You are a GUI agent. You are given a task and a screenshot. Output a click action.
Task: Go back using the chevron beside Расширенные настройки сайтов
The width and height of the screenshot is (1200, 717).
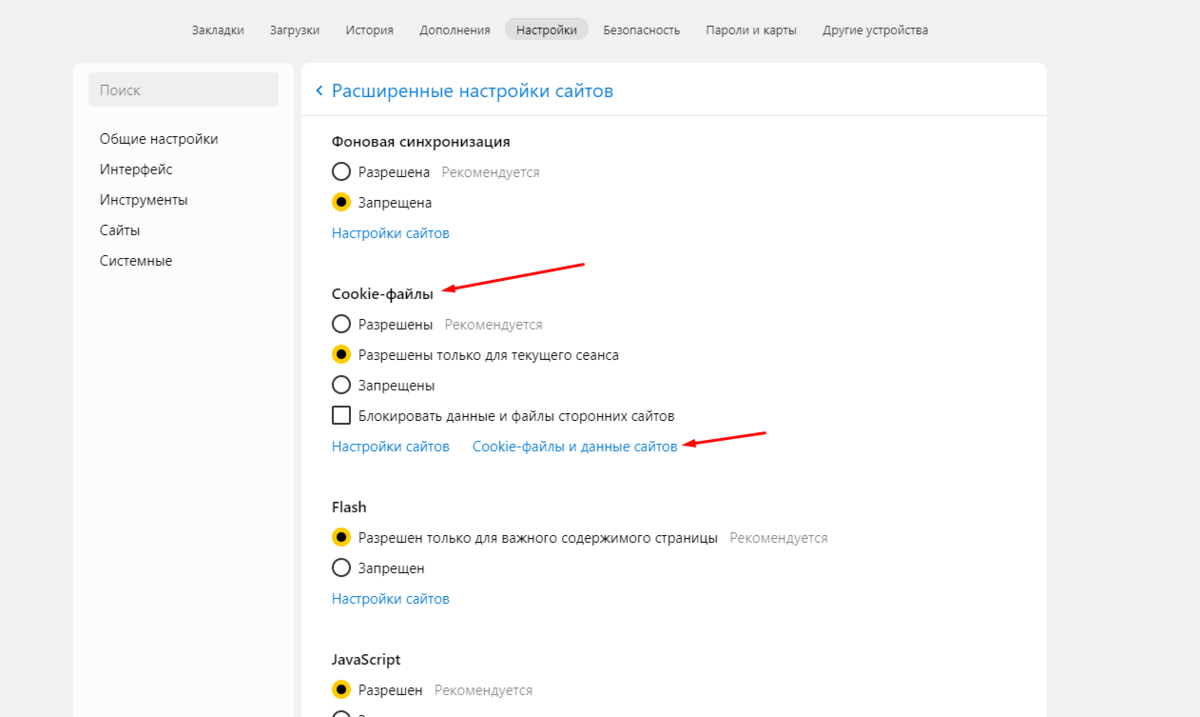coord(319,91)
